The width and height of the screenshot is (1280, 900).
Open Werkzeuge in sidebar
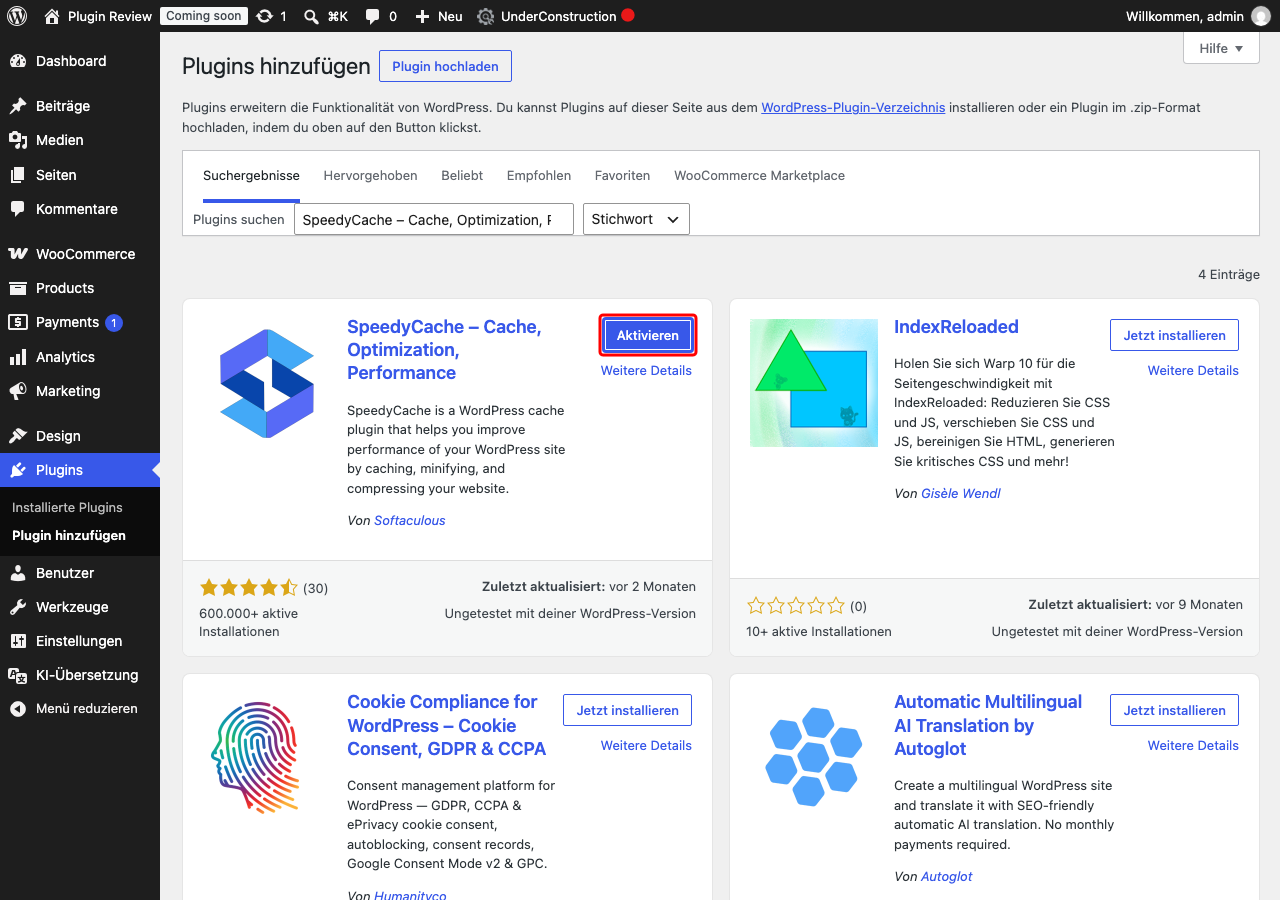(80, 607)
